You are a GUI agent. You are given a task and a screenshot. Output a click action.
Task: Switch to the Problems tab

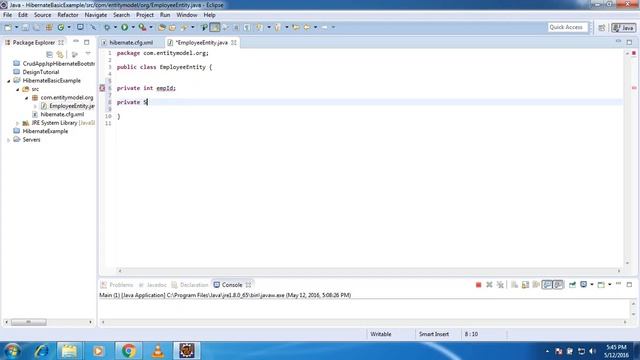(x=117, y=285)
